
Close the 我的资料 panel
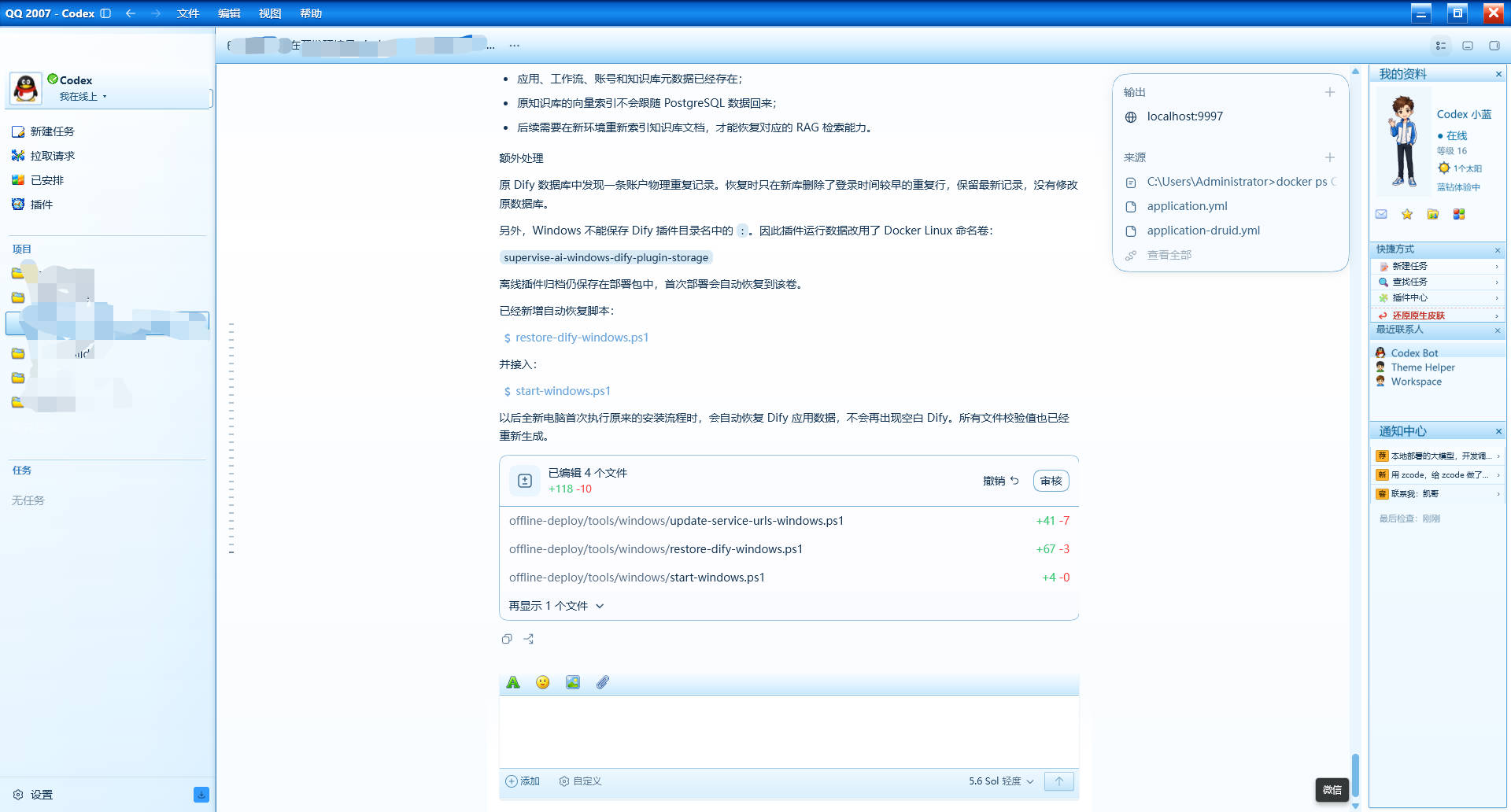tap(1498, 74)
